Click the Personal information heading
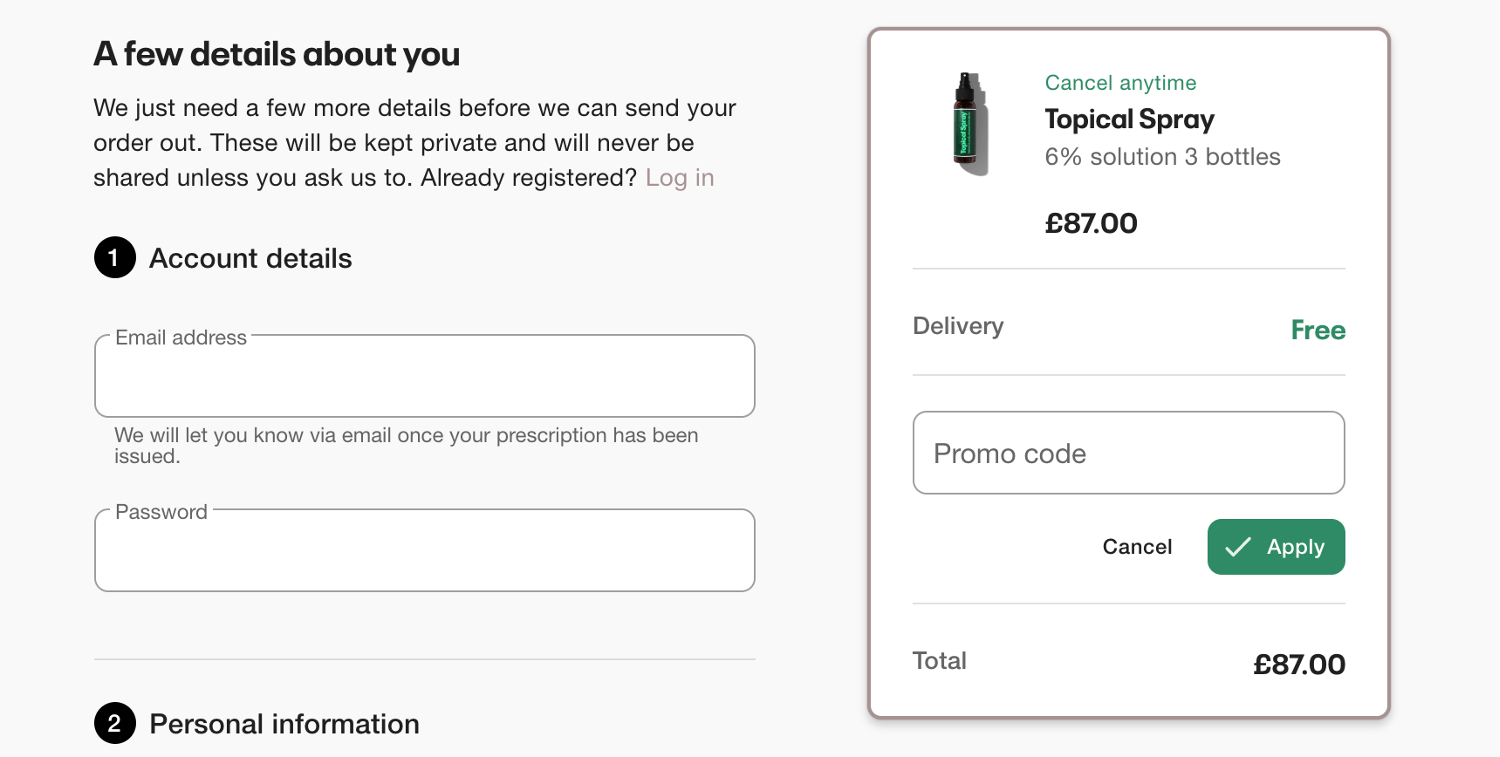Viewport: 1500px width, 757px height. 285,723
